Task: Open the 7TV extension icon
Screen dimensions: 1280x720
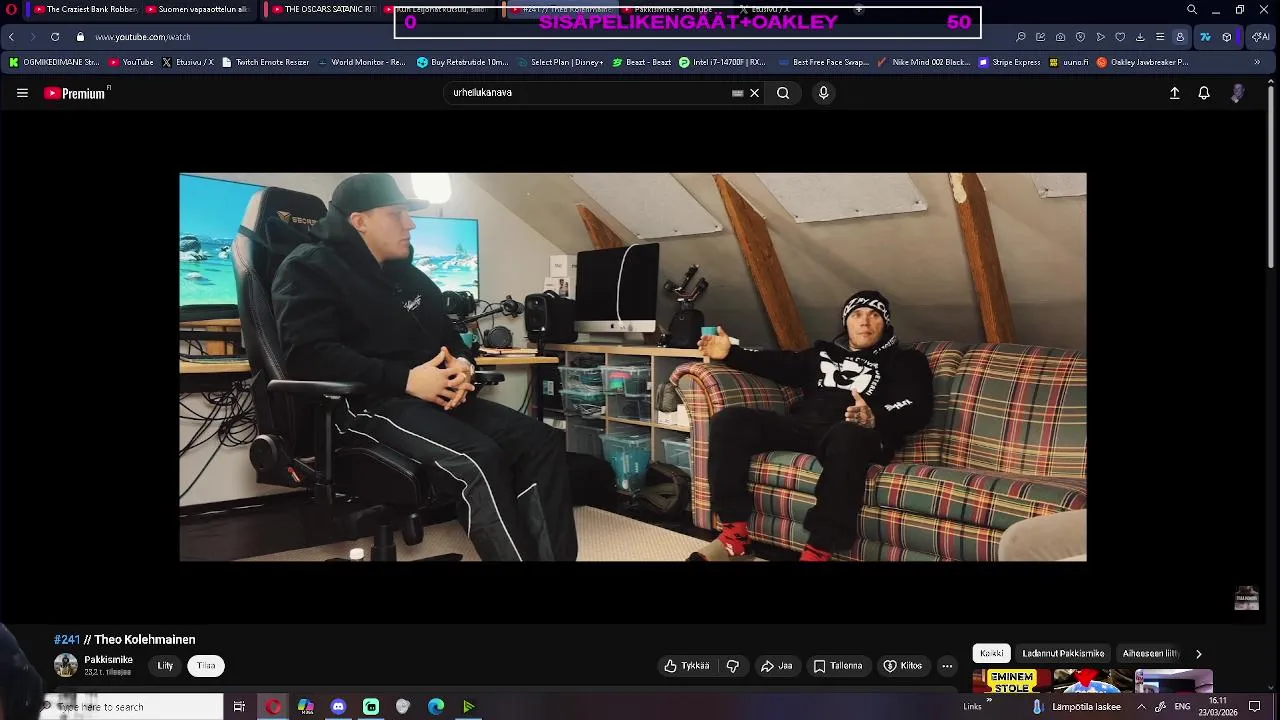Action: coord(1205,37)
